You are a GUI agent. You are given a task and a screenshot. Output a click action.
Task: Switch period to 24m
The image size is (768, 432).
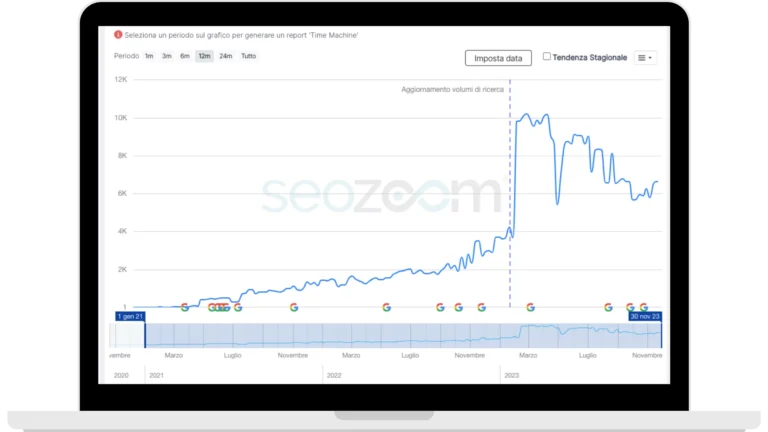[x=226, y=56]
